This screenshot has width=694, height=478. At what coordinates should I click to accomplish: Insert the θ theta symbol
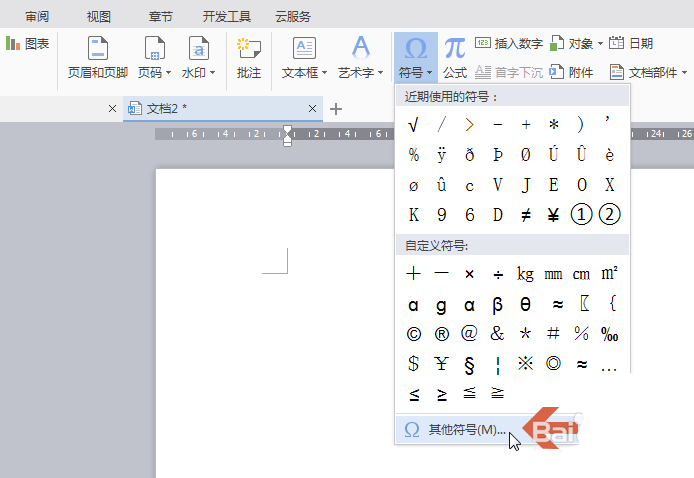pos(525,305)
